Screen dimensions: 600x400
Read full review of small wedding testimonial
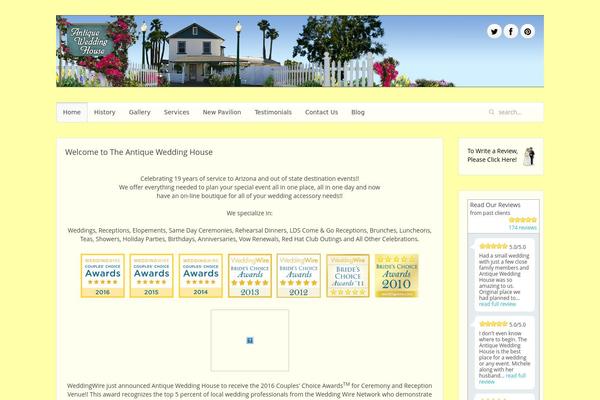tap(497, 304)
